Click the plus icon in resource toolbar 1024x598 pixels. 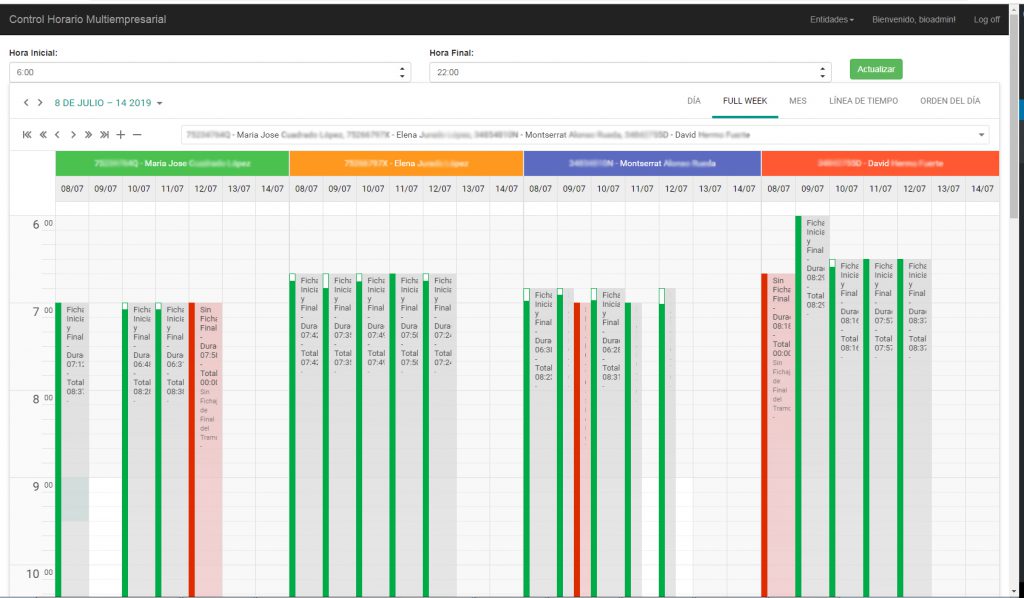[x=121, y=134]
